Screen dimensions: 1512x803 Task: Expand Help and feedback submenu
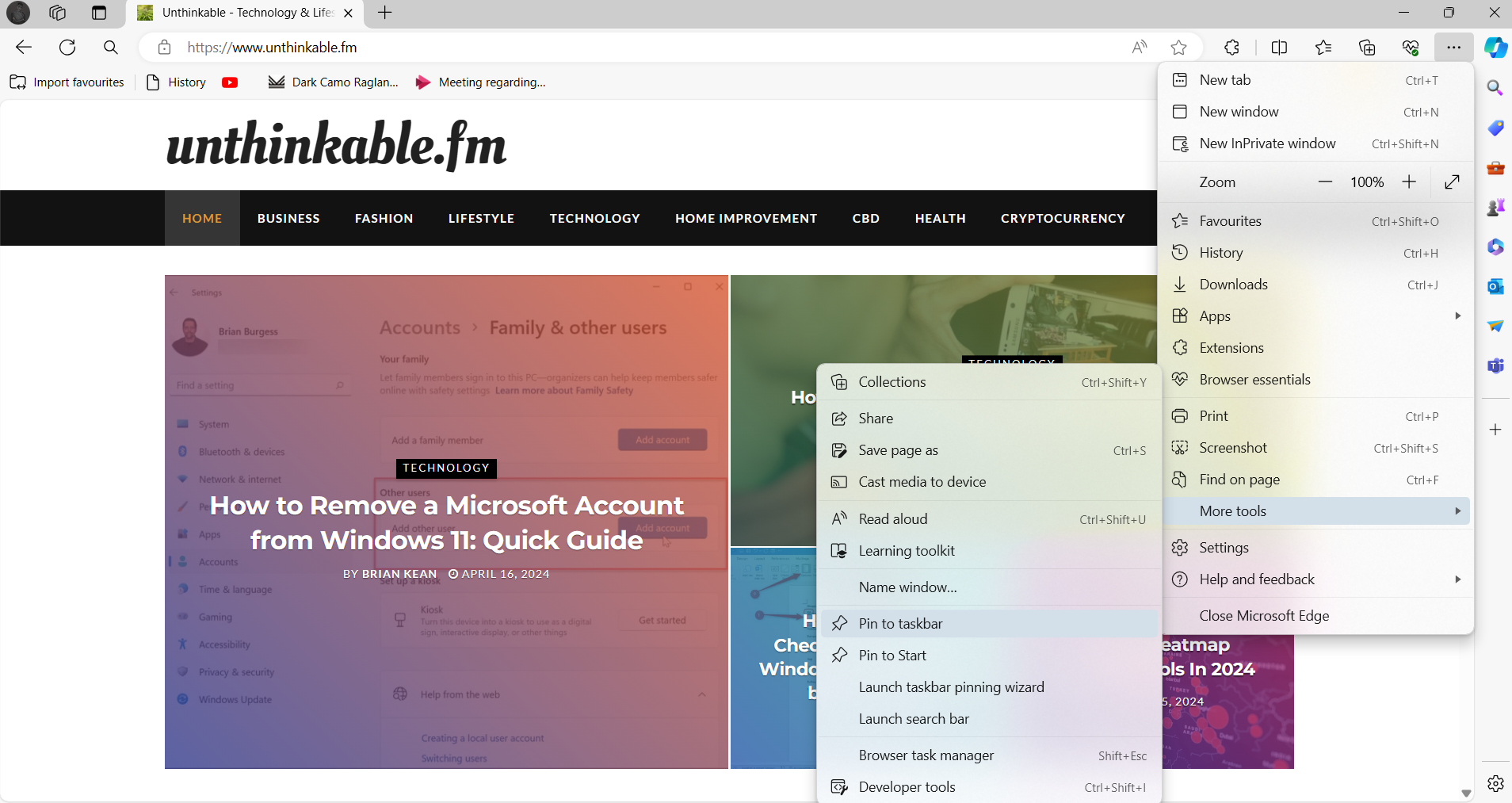pos(1316,579)
